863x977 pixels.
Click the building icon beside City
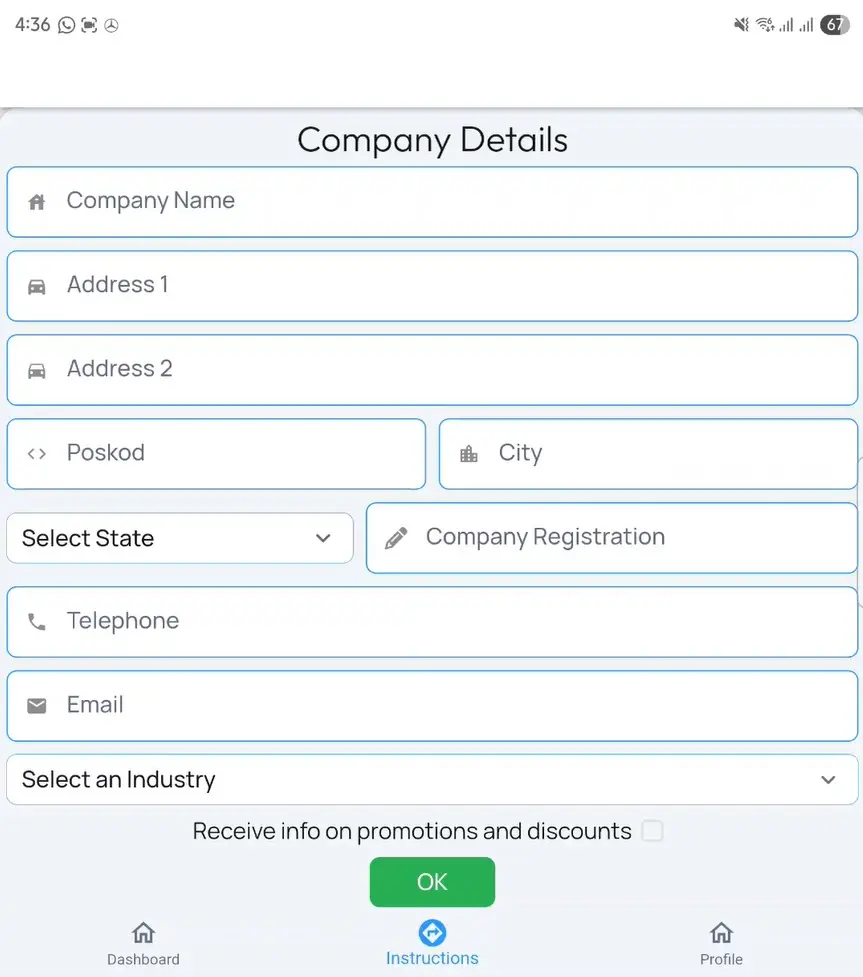click(469, 455)
